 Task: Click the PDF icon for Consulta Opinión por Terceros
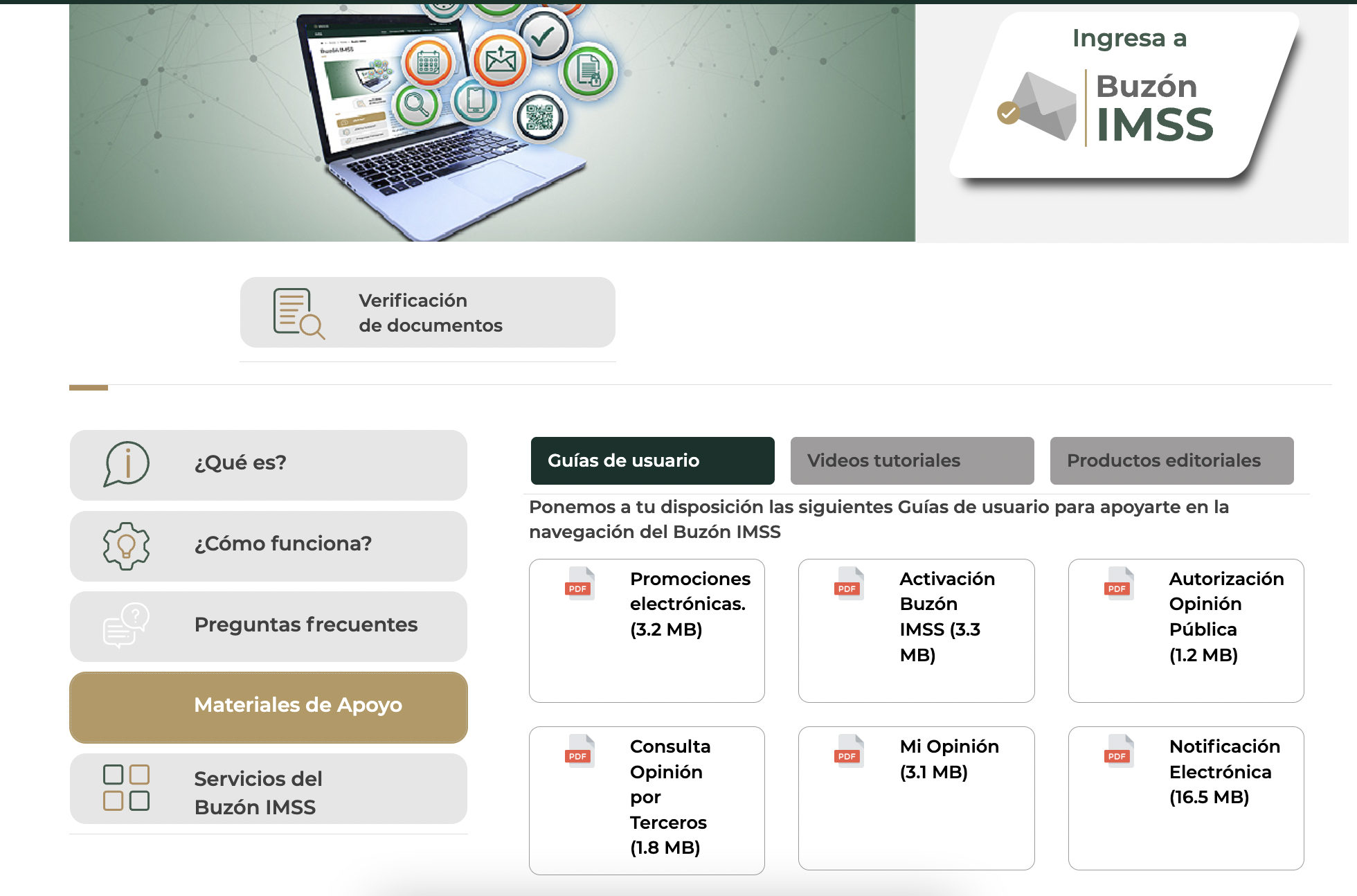pos(579,751)
